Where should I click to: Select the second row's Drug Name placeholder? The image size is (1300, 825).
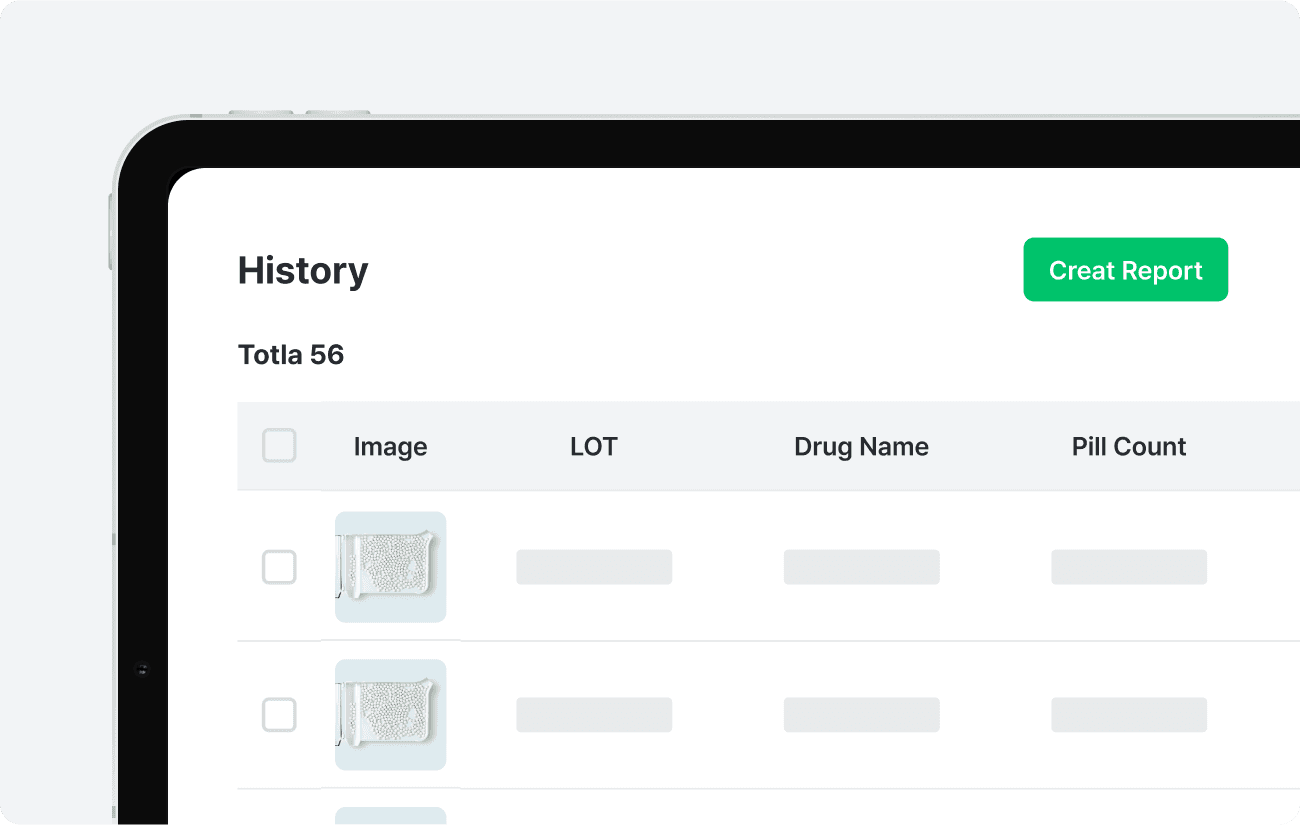click(x=861, y=715)
